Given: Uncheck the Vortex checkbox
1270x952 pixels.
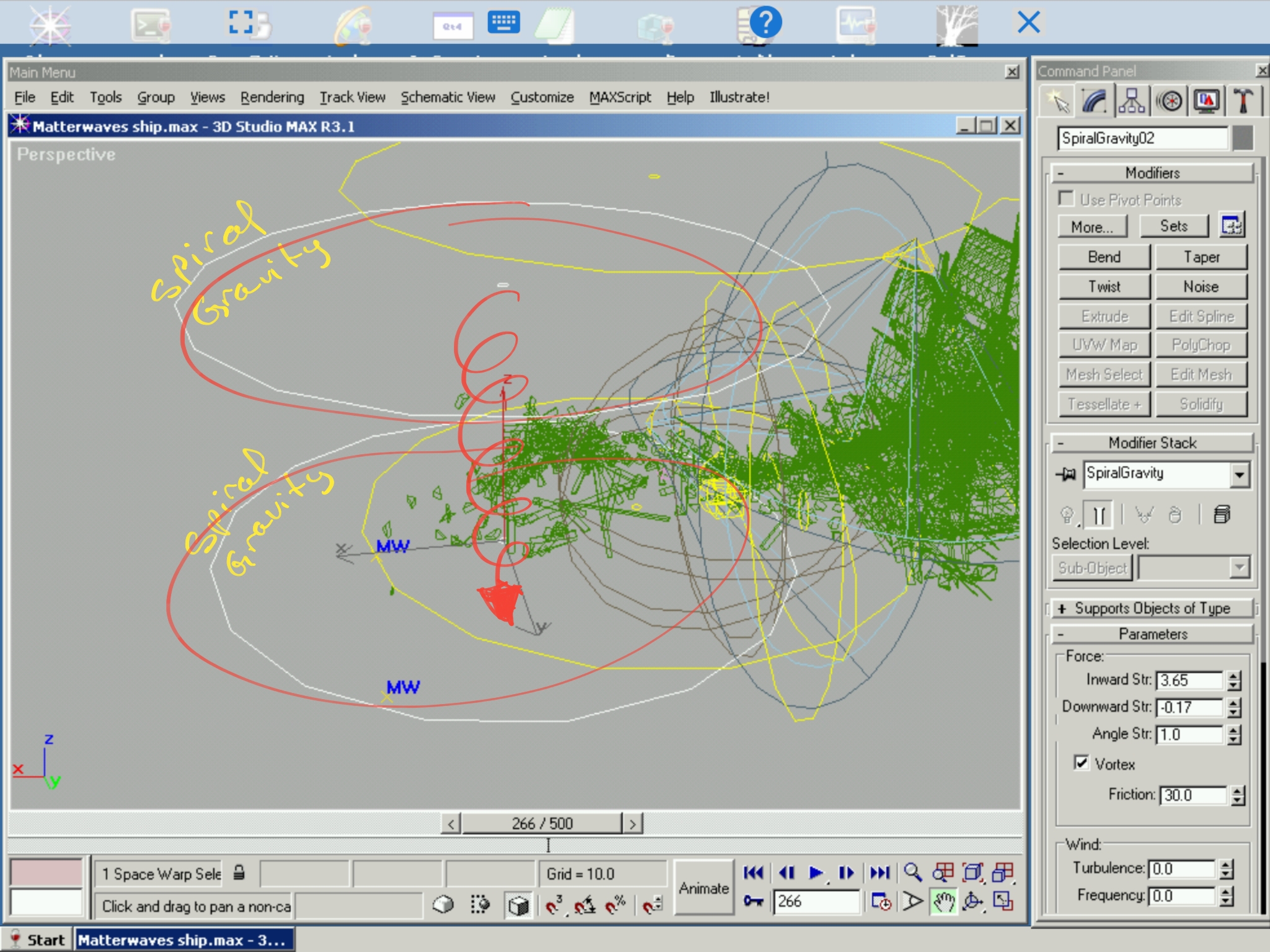Looking at the screenshot, I should 1081,762.
